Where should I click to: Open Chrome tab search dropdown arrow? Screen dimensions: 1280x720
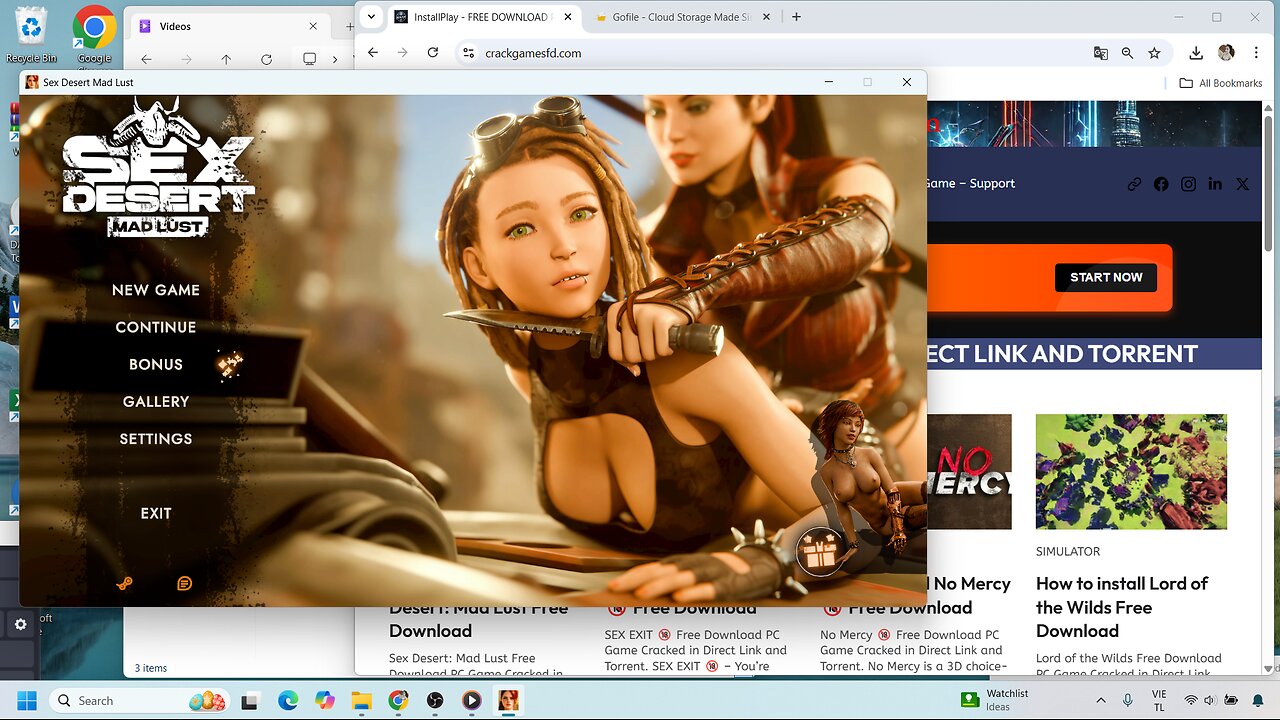pos(371,17)
